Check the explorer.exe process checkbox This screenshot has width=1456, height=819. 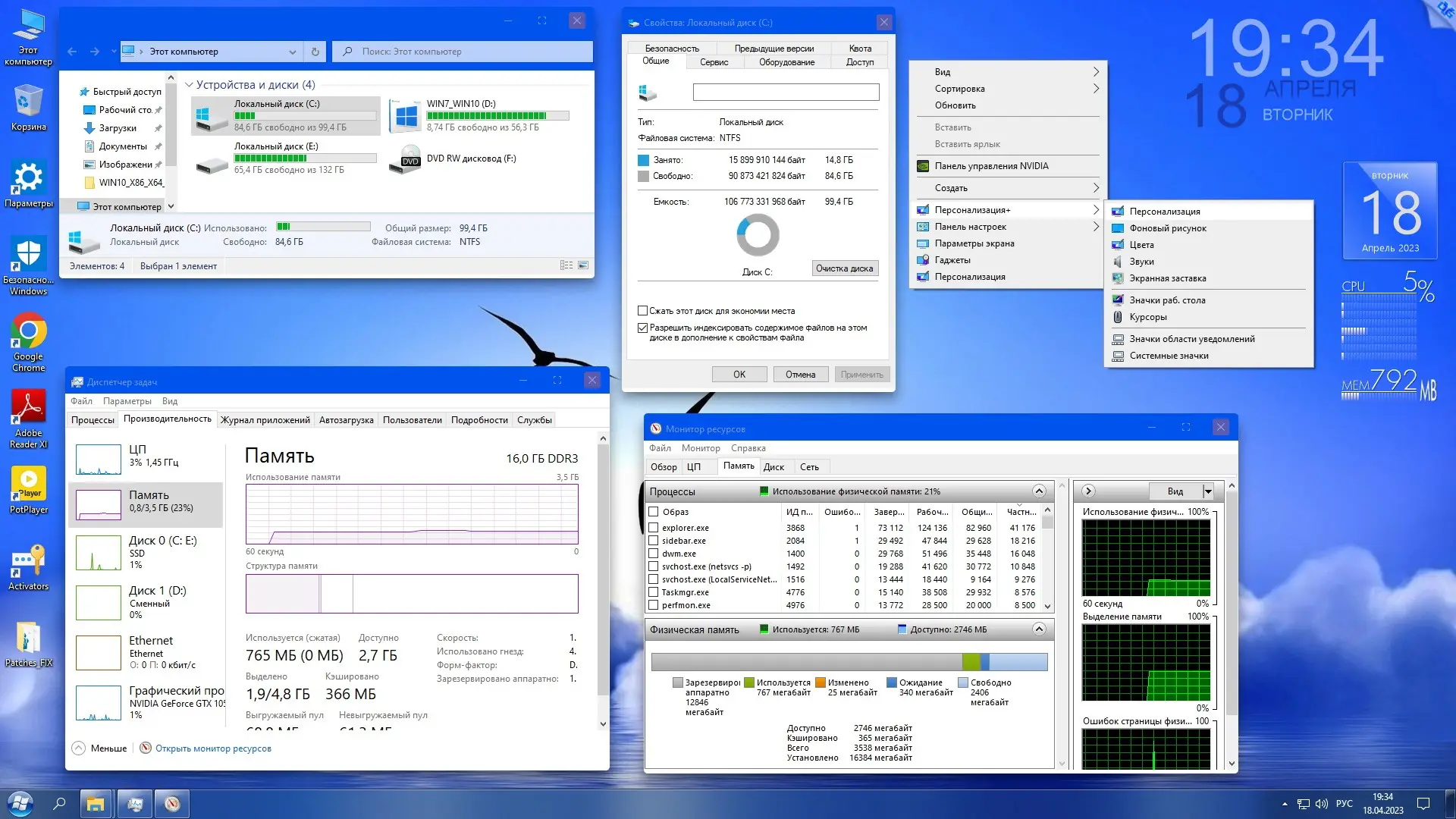click(653, 528)
